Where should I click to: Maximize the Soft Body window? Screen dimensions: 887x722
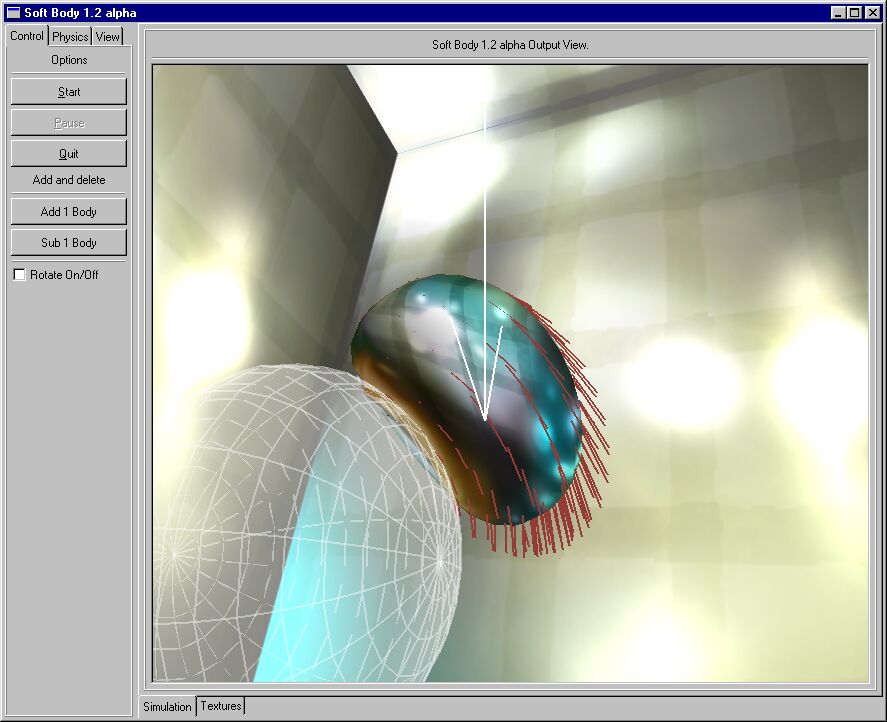[x=854, y=13]
